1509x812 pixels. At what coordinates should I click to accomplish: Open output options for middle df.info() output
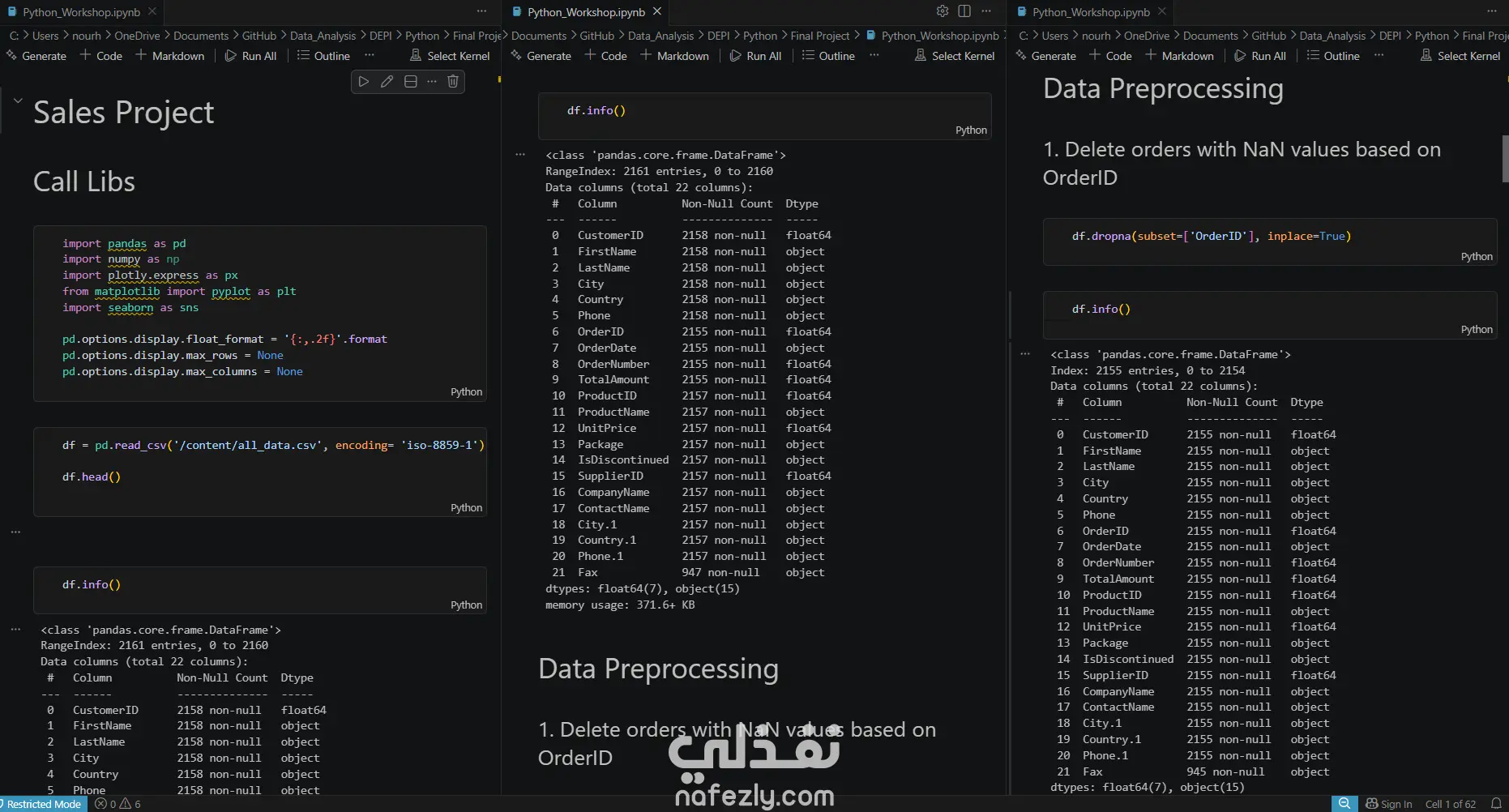pyautogui.click(x=520, y=154)
